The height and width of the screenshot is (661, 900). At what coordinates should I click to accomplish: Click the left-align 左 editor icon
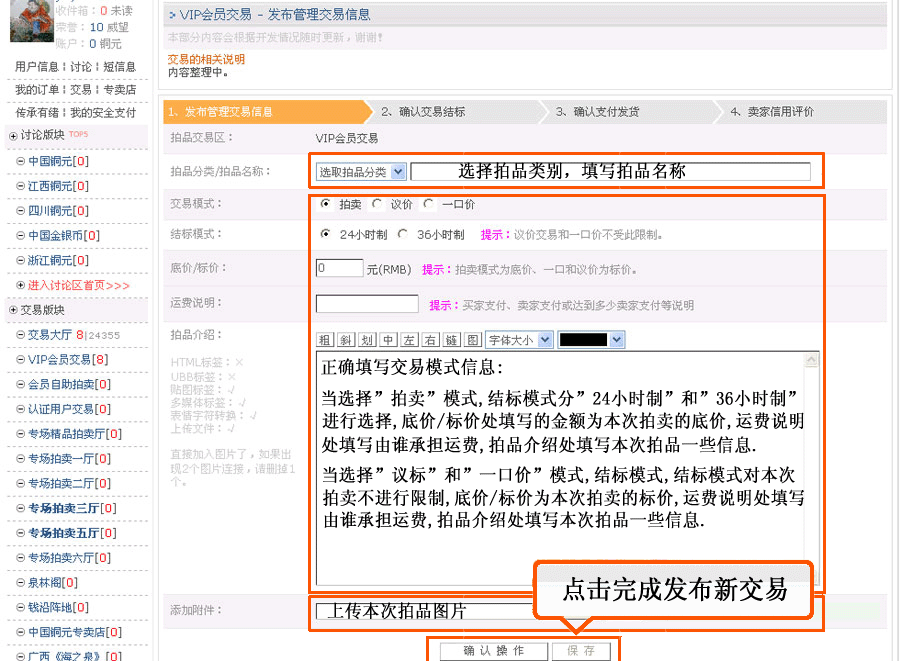(x=409, y=340)
